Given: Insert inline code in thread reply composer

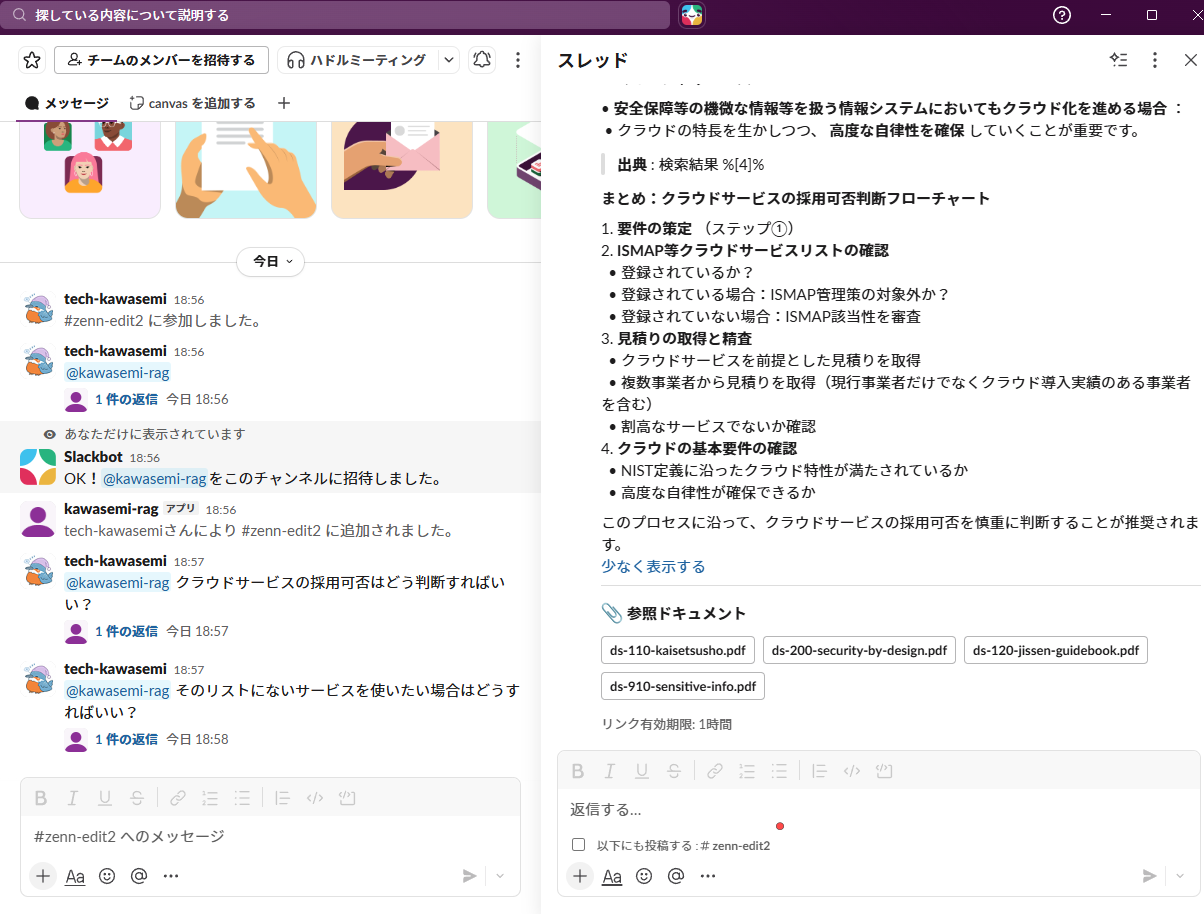Looking at the screenshot, I should [x=852, y=771].
